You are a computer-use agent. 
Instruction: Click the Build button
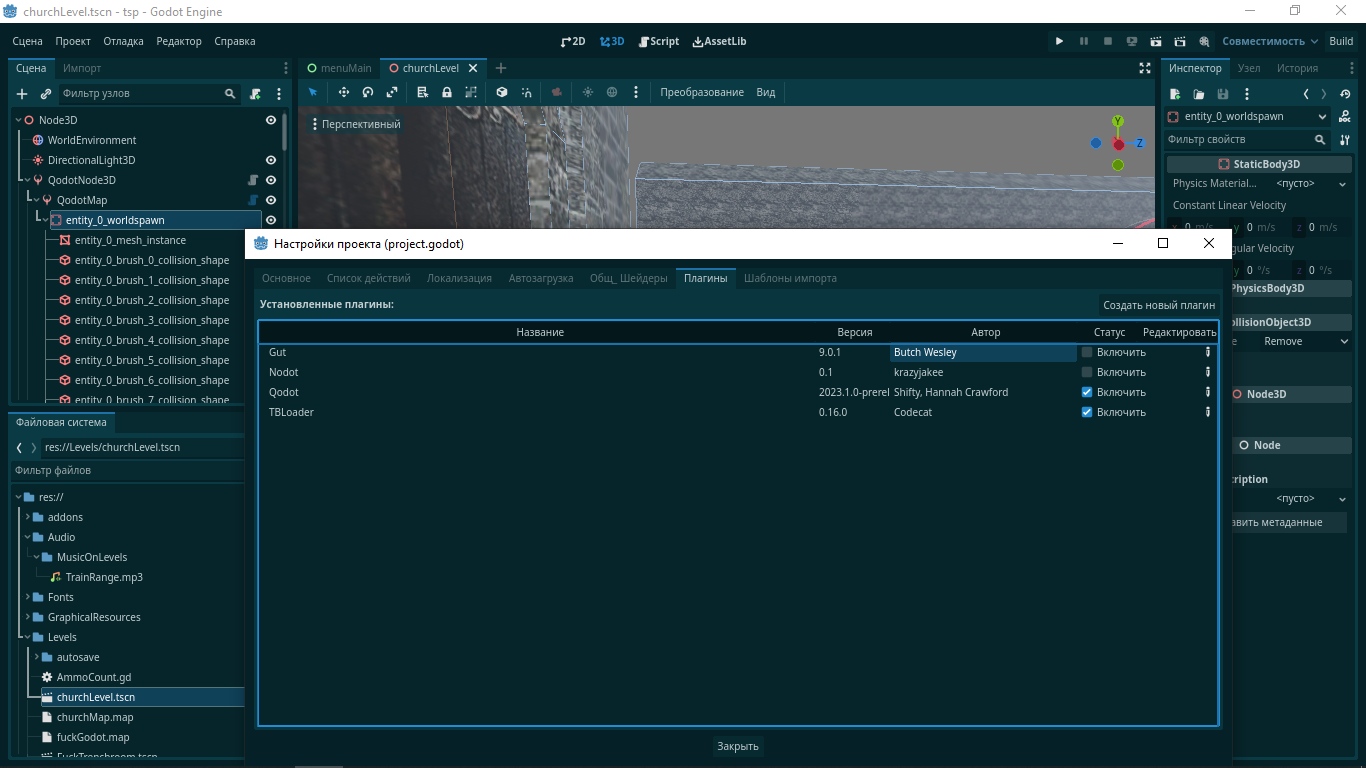[1341, 41]
